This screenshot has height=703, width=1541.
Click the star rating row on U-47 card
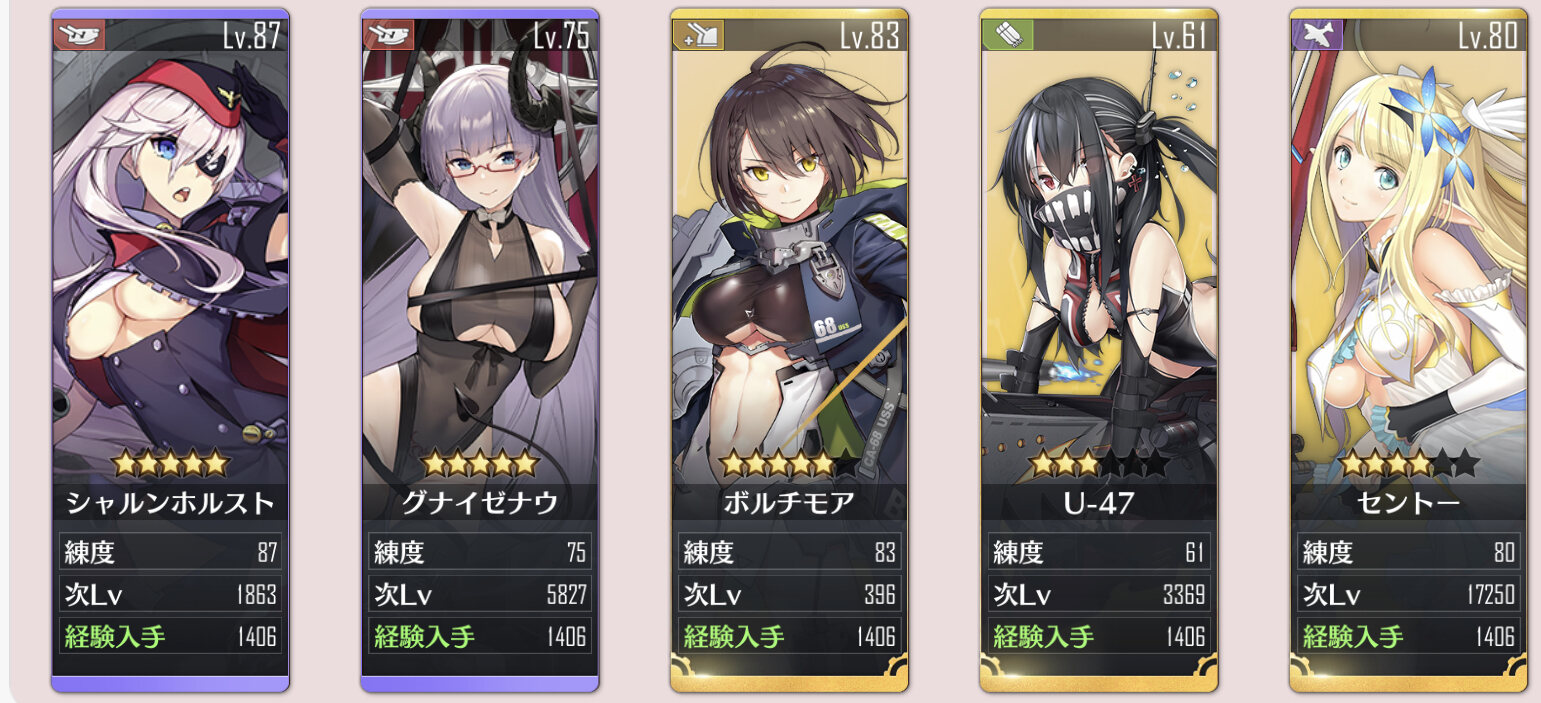[x=1099, y=464]
